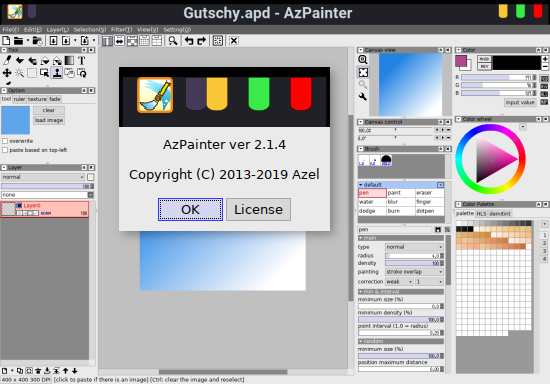The height and width of the screenshot is (384, 550).
Task: Click the recent files folder icon
Action: pyautogui.click(x=37, y=41)
